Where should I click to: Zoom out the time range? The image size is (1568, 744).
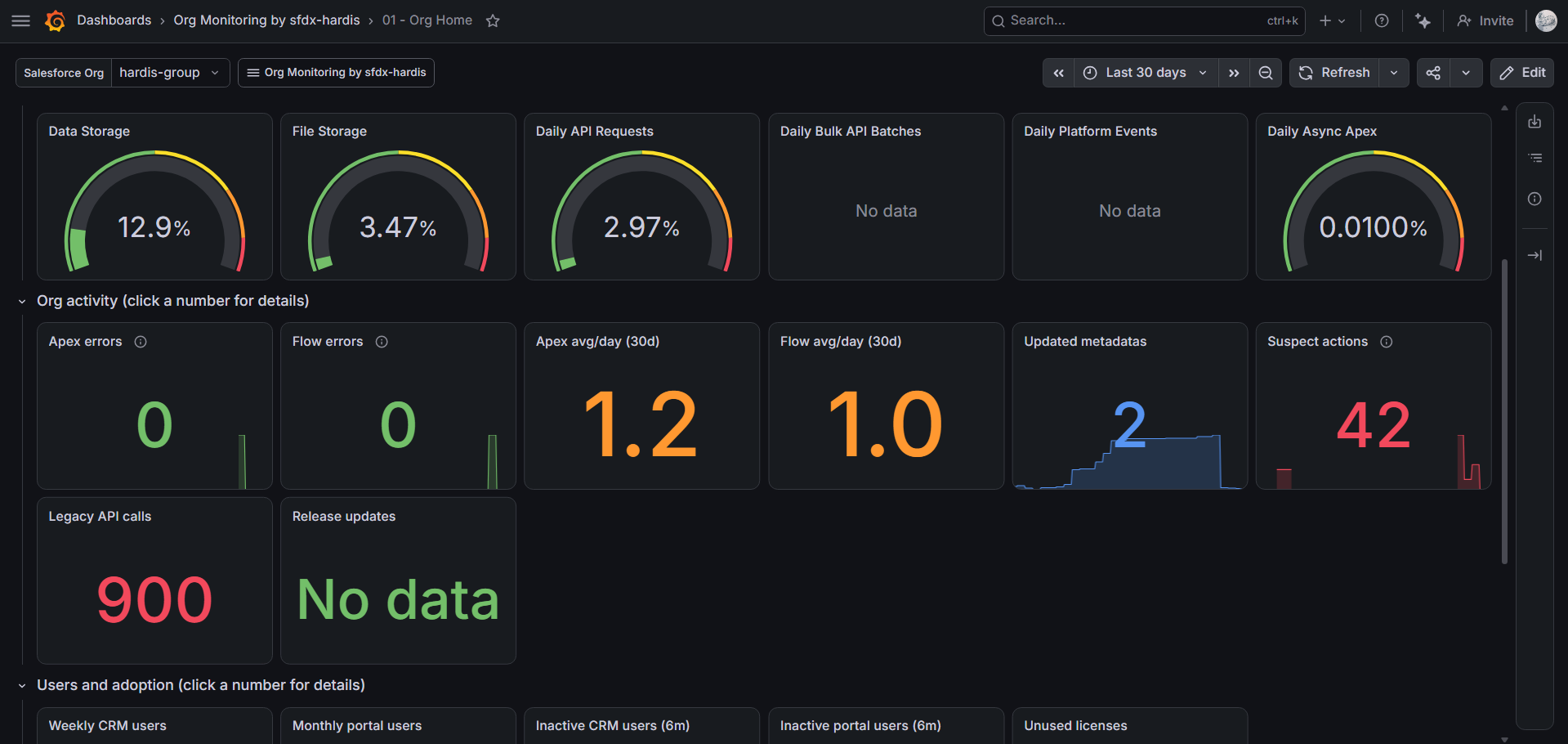point(1266,73)
